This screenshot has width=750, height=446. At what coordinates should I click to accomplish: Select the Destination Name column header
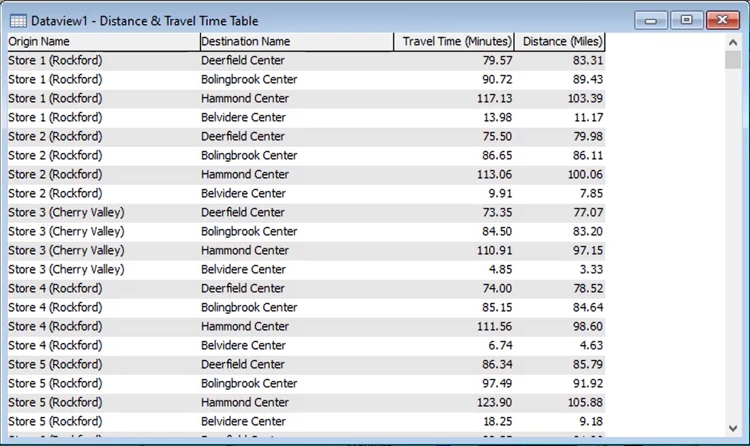(296, 42)
